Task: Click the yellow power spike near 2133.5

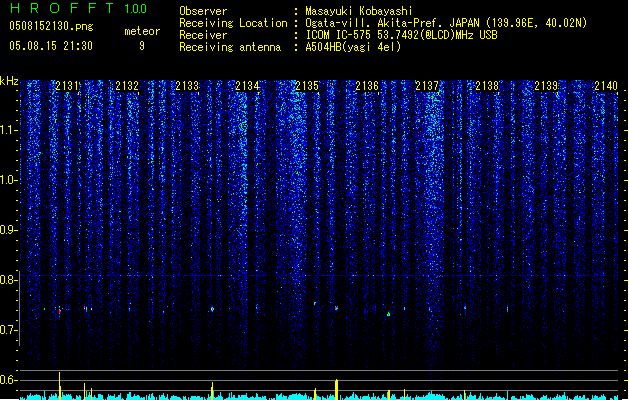Action: (212, 391)
